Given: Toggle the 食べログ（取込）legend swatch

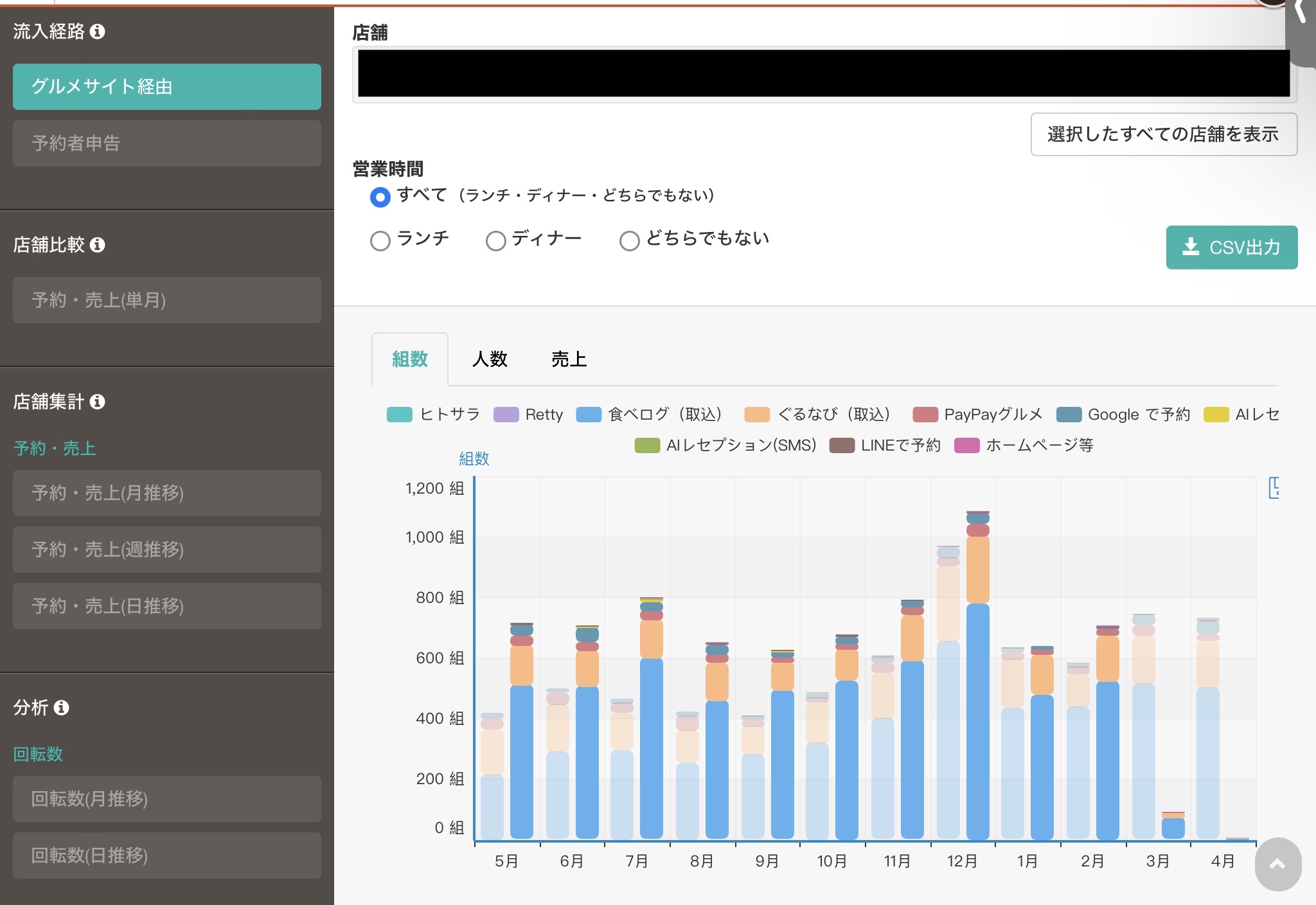Looking at the screenshot, I should (589, 415).
